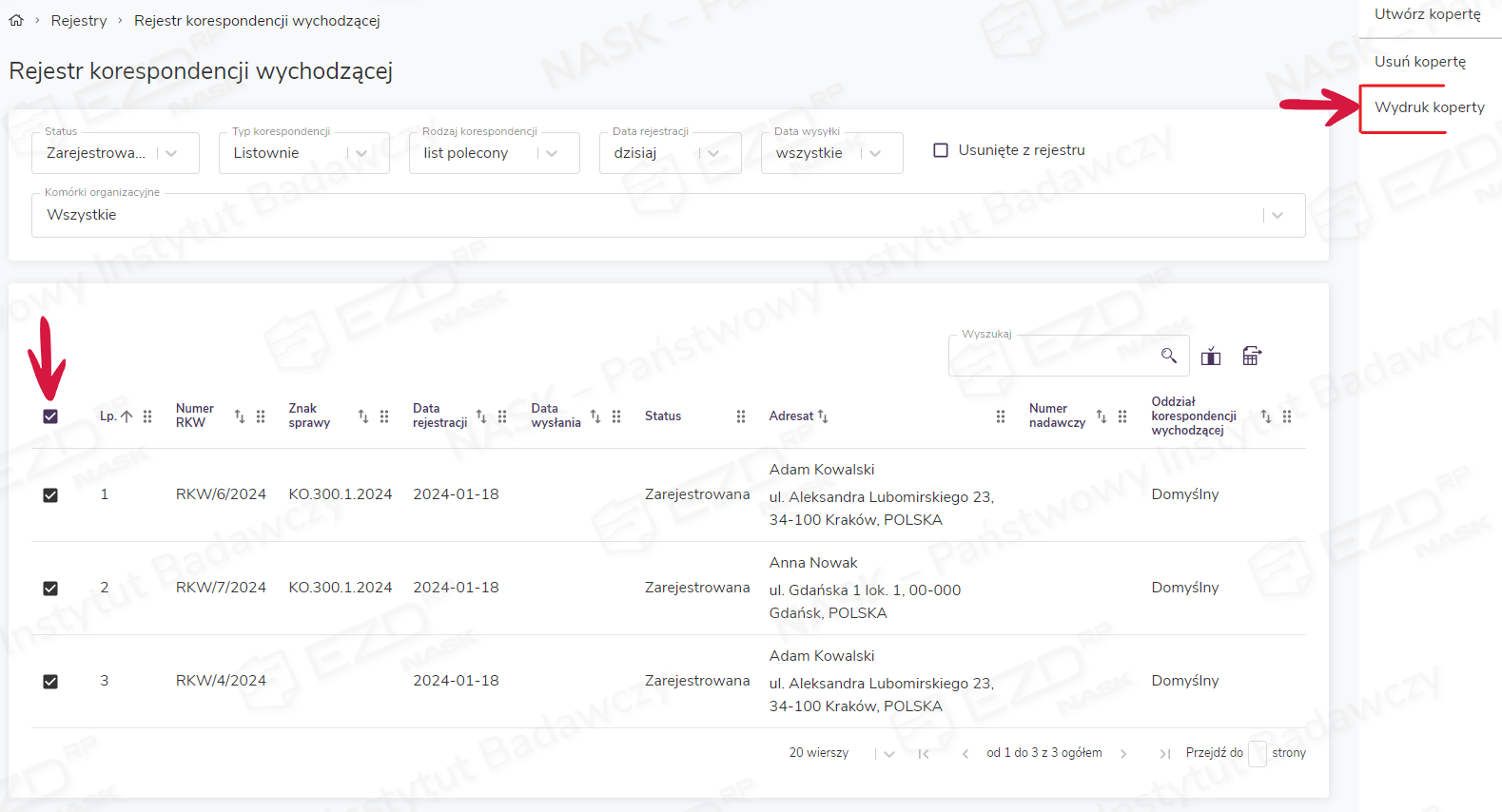Sort table by Data rejestracji arrows
Viewport: 1502px width, 812px height.
pyautogui.click(x=481, y=416)
